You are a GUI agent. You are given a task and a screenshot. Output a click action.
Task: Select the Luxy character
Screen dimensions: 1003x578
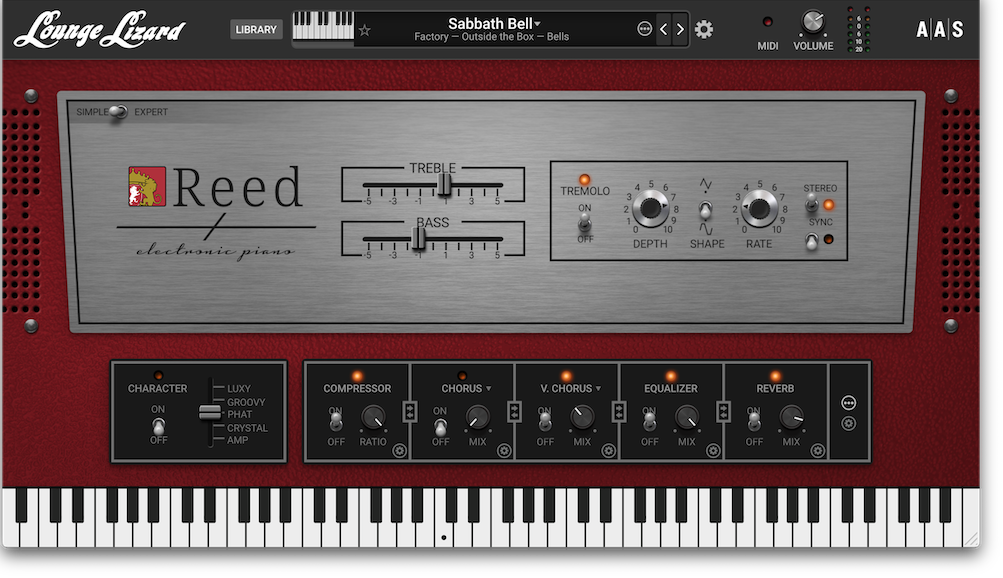click(239, 388)
